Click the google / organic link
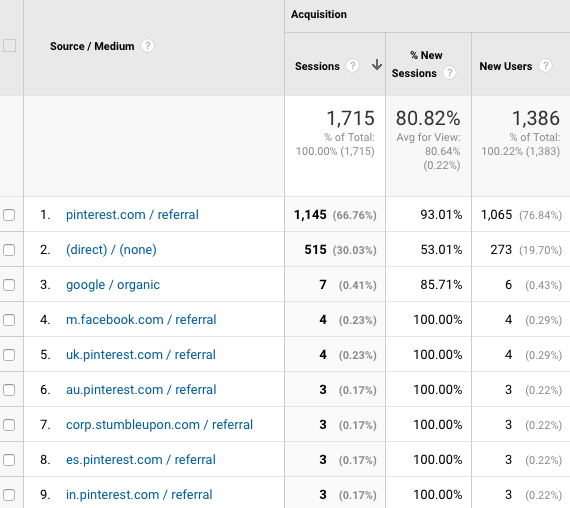Image resolution: width=570 pixels, height=508 pixels. click(113, 285)
